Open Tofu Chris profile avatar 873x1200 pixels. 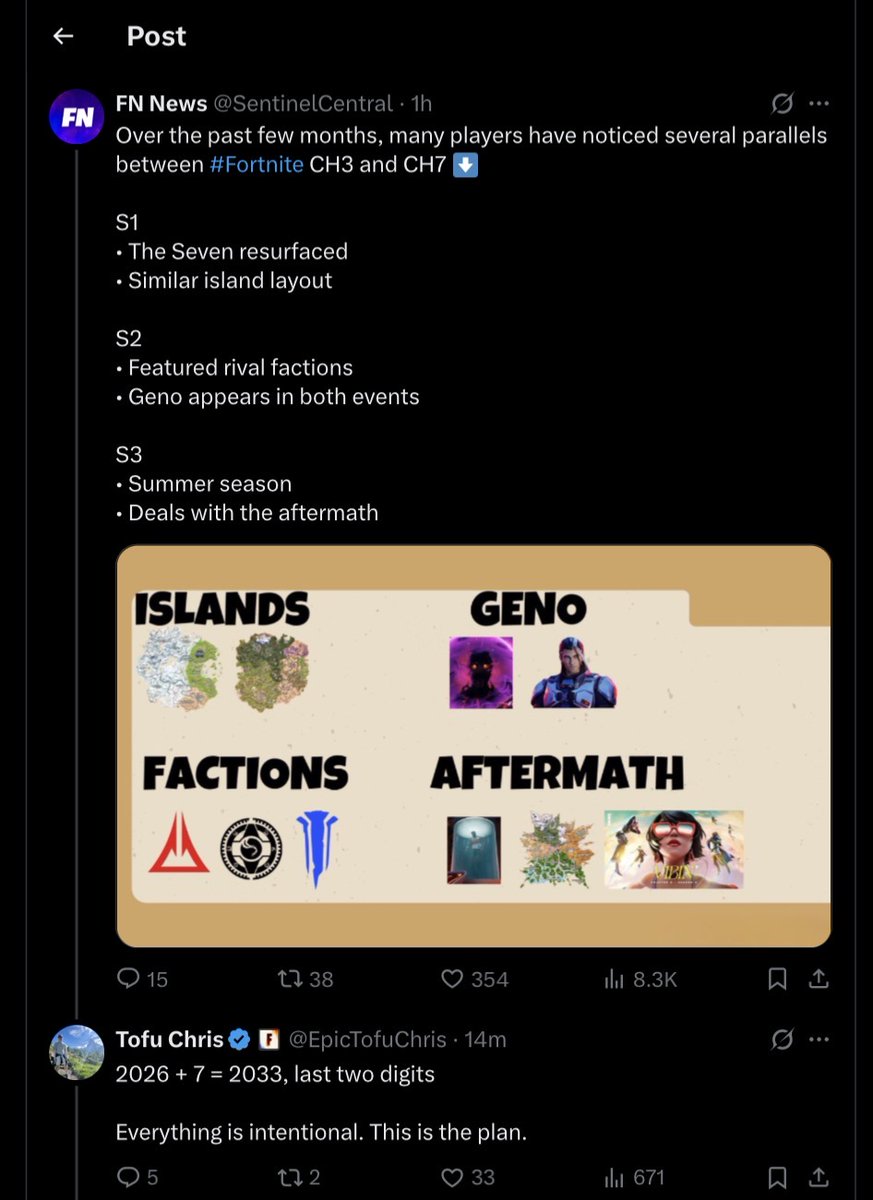tap(77, 1052)
